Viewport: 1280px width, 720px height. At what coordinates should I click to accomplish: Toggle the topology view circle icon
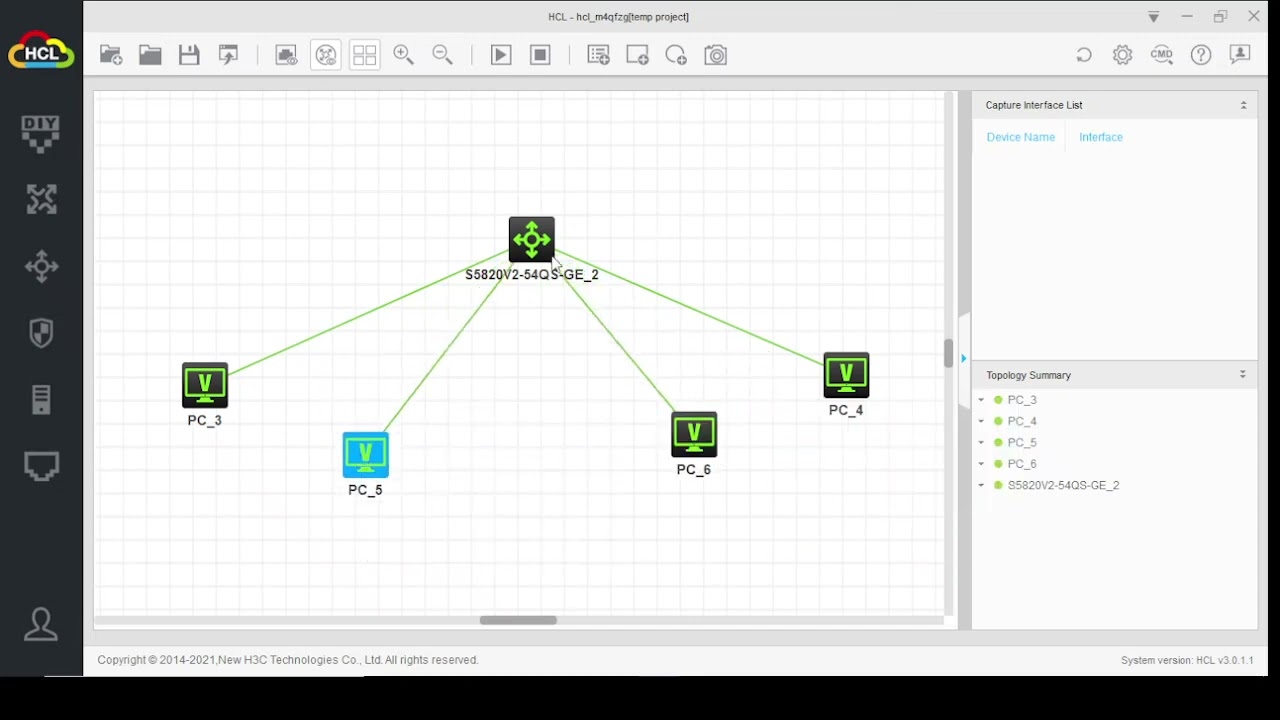pyautogui.click(x=326, y=55)
